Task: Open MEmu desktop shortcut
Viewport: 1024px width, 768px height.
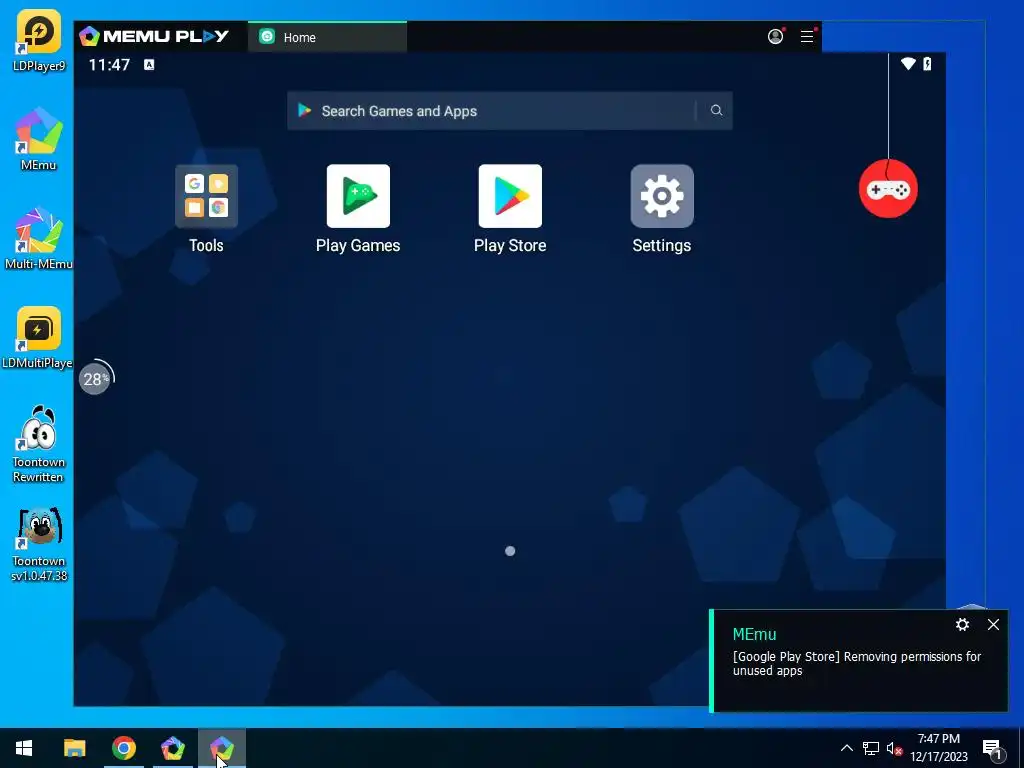Action: [39, 139]
